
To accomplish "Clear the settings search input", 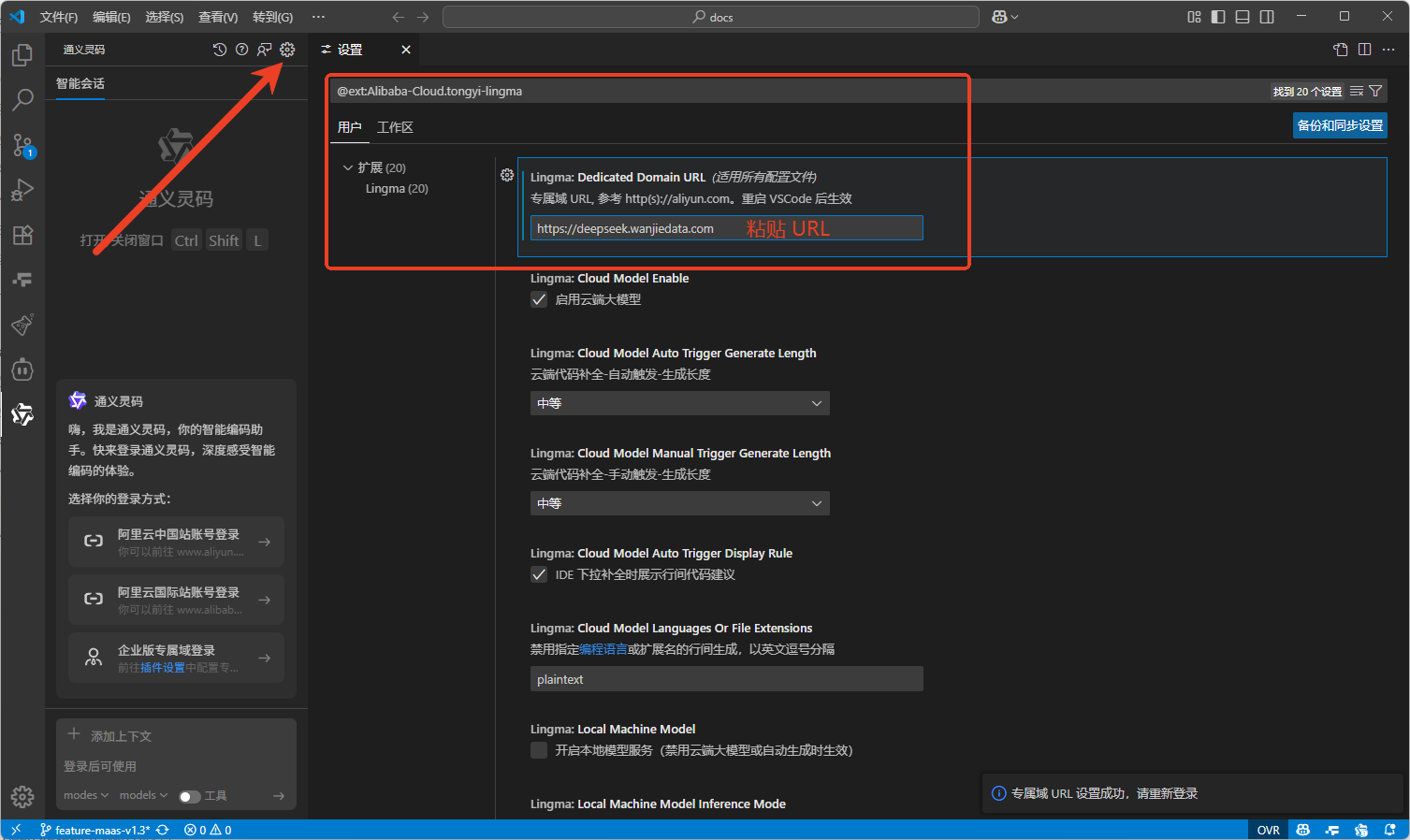I will coord(1357,91).
